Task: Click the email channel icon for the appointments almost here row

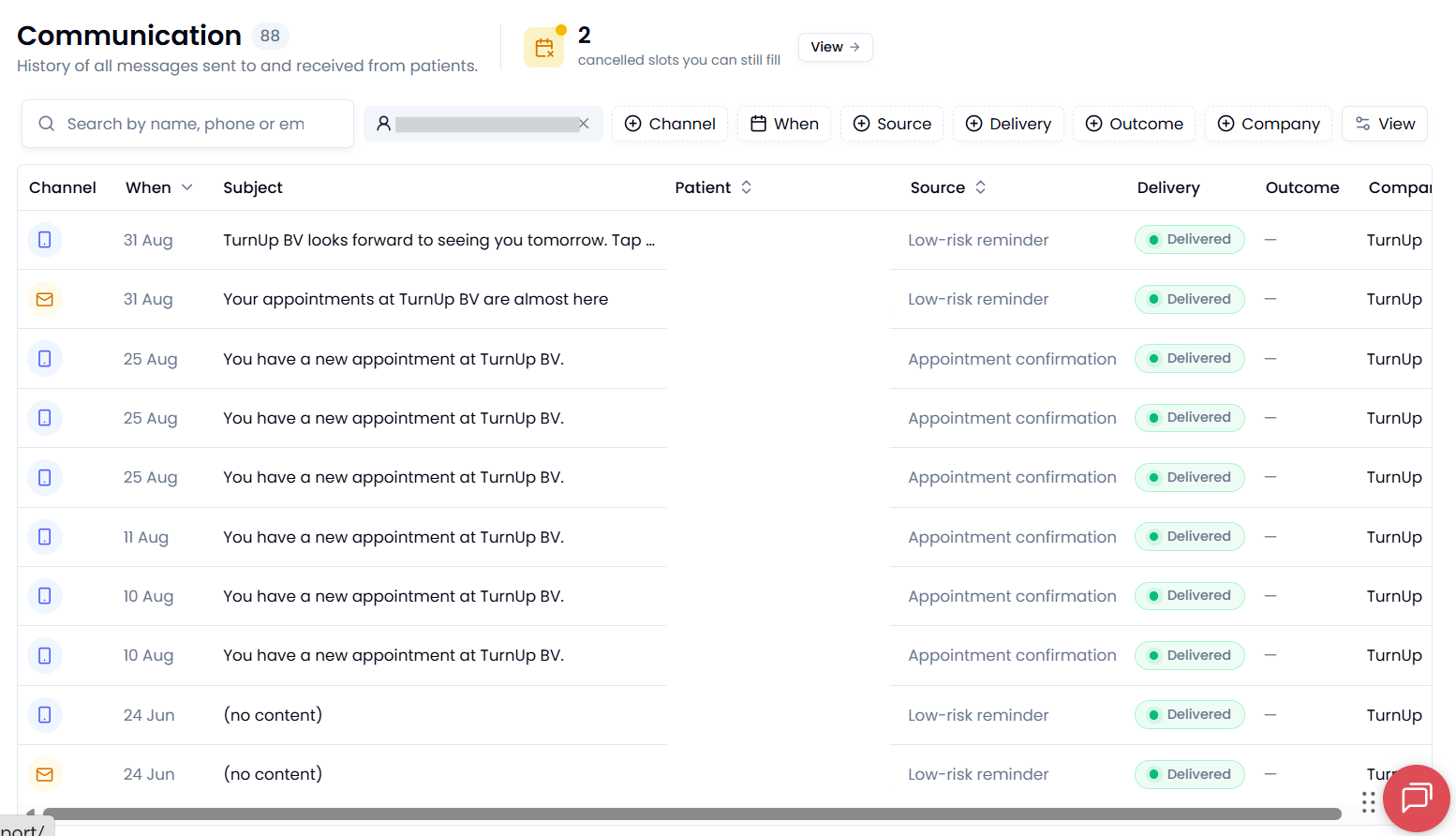Action: 44,299
